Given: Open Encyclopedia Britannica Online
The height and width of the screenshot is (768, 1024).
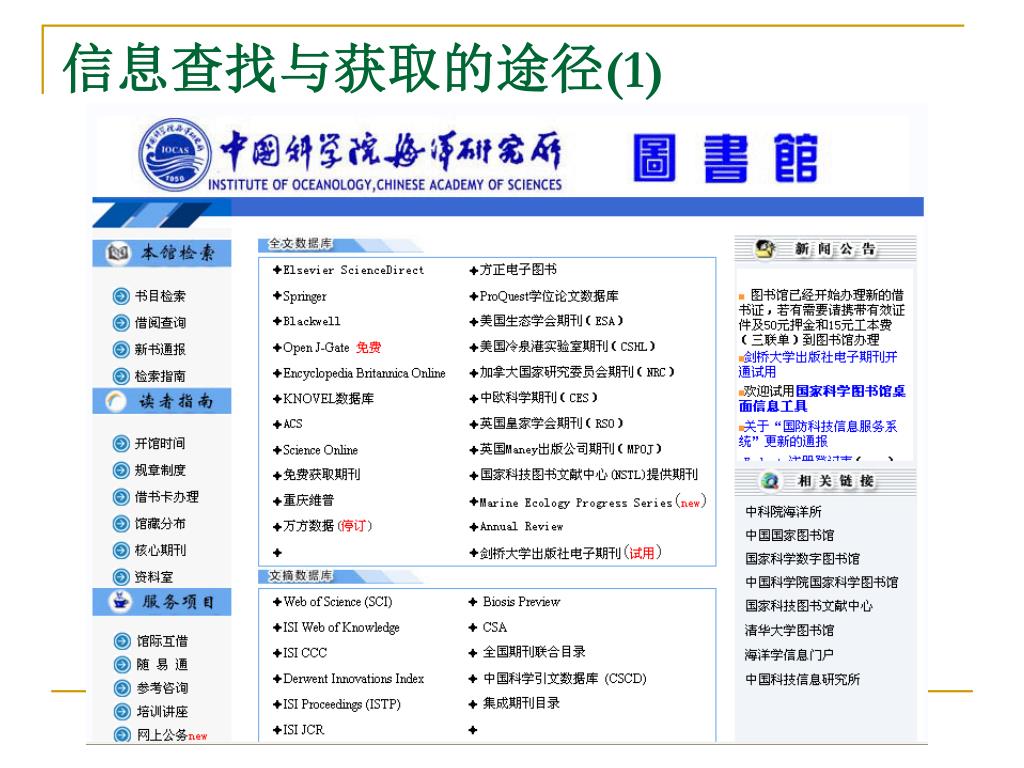Looking at the screenshot, I should tap(364, 373).
